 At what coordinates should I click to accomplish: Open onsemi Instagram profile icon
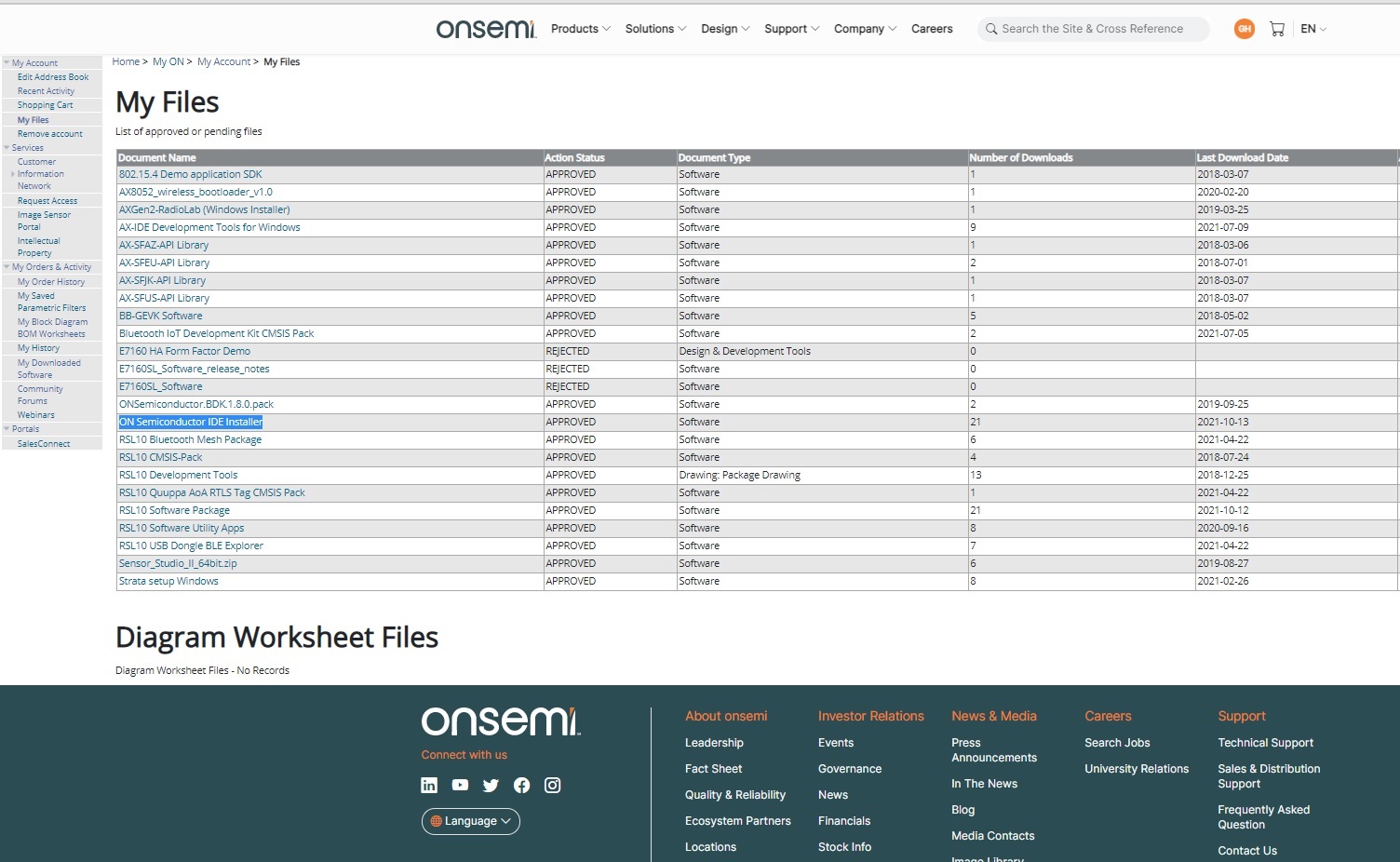click(552, 785)
